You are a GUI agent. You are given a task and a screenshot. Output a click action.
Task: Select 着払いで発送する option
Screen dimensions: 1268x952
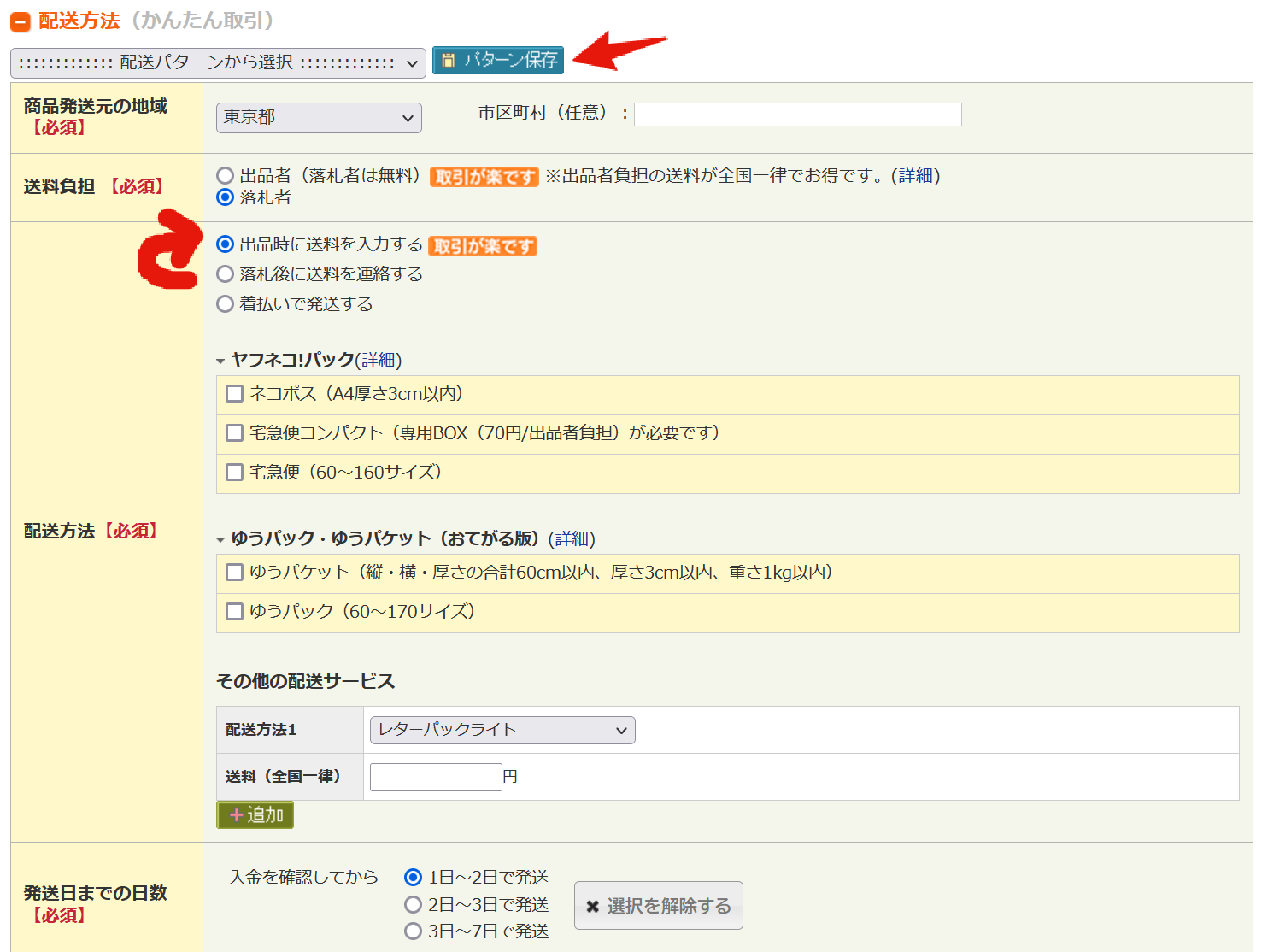225,303
